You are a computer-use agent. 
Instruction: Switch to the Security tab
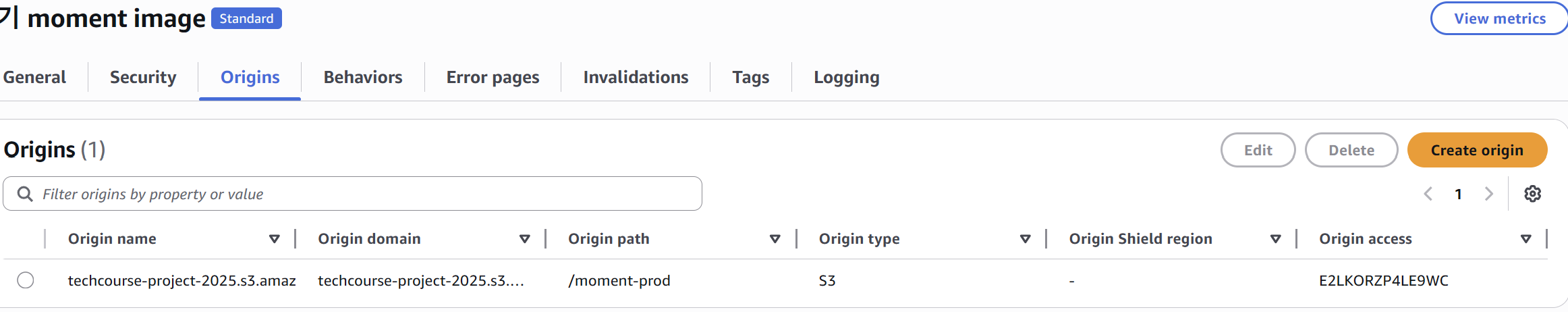(x=143, y=78)
